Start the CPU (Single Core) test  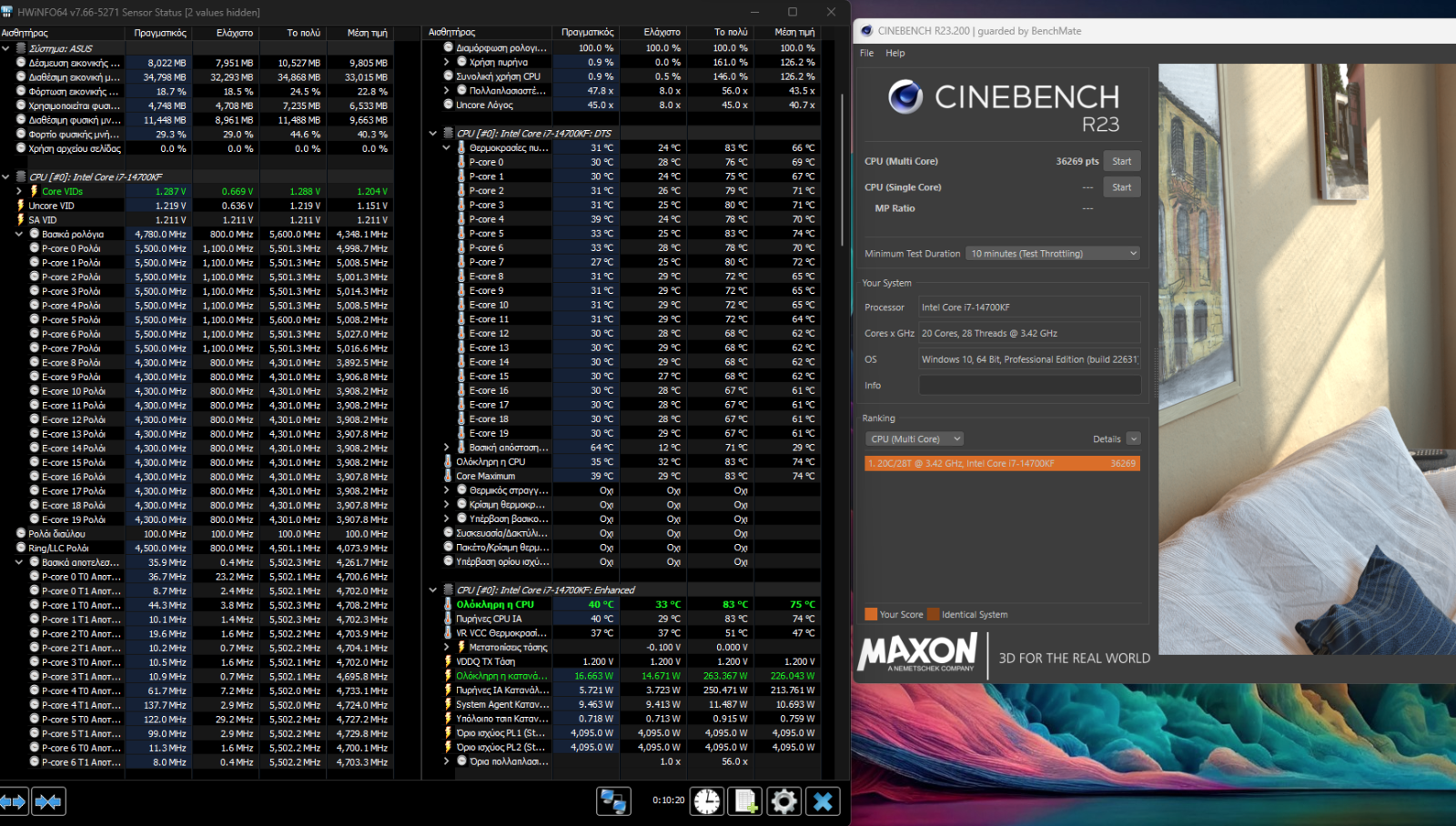click(x=1122, y=187)
